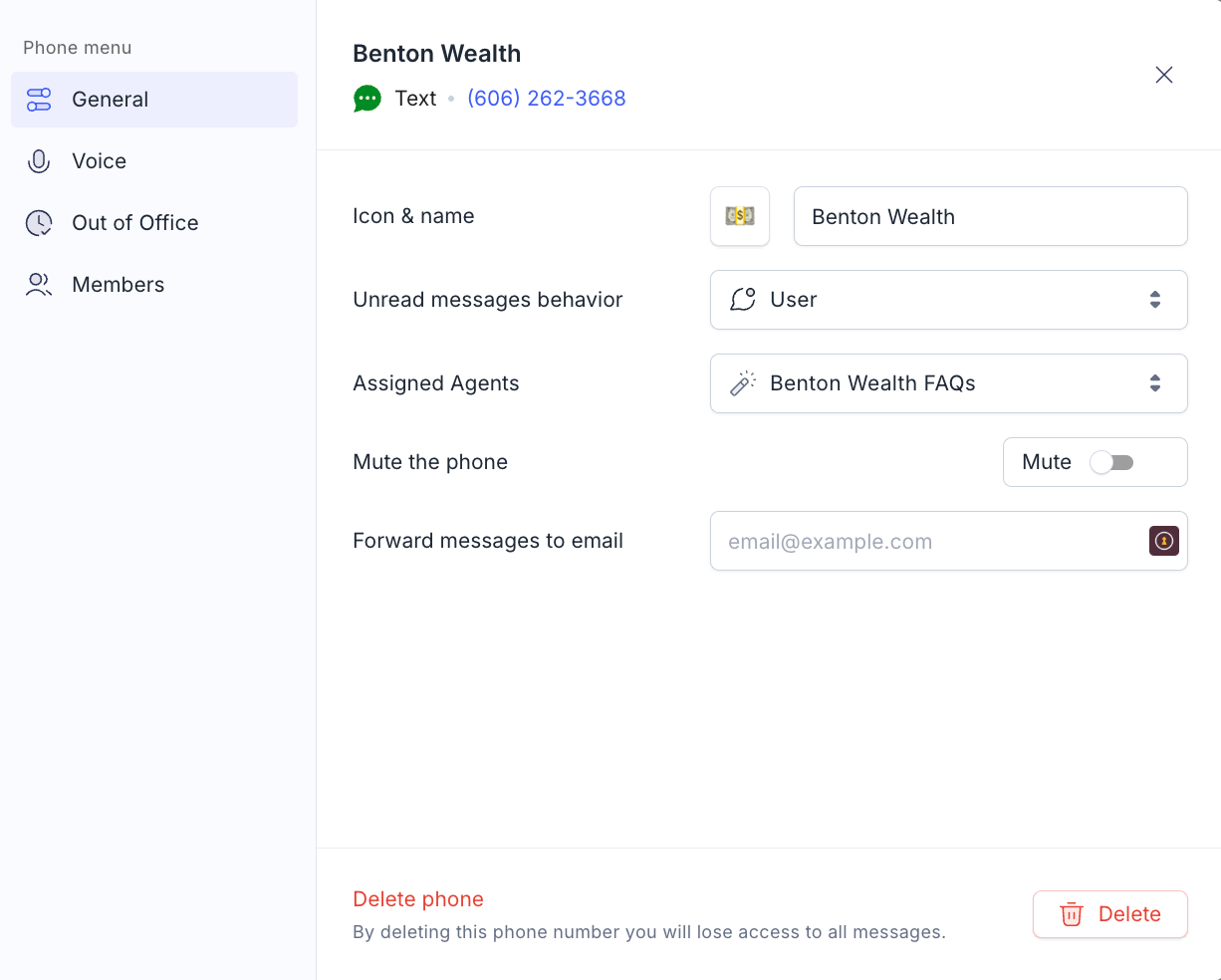Click the up-down arrows on User selector
Screen dimensions: 1221x980
pos(1155,300)
